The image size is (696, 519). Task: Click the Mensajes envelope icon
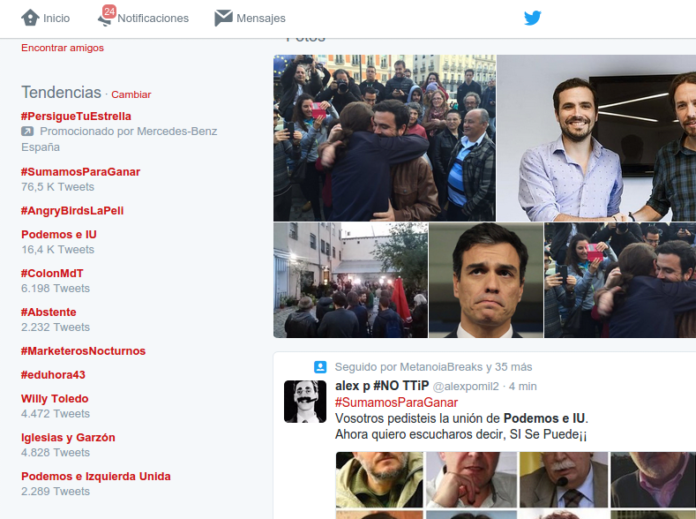pos(223,18)
